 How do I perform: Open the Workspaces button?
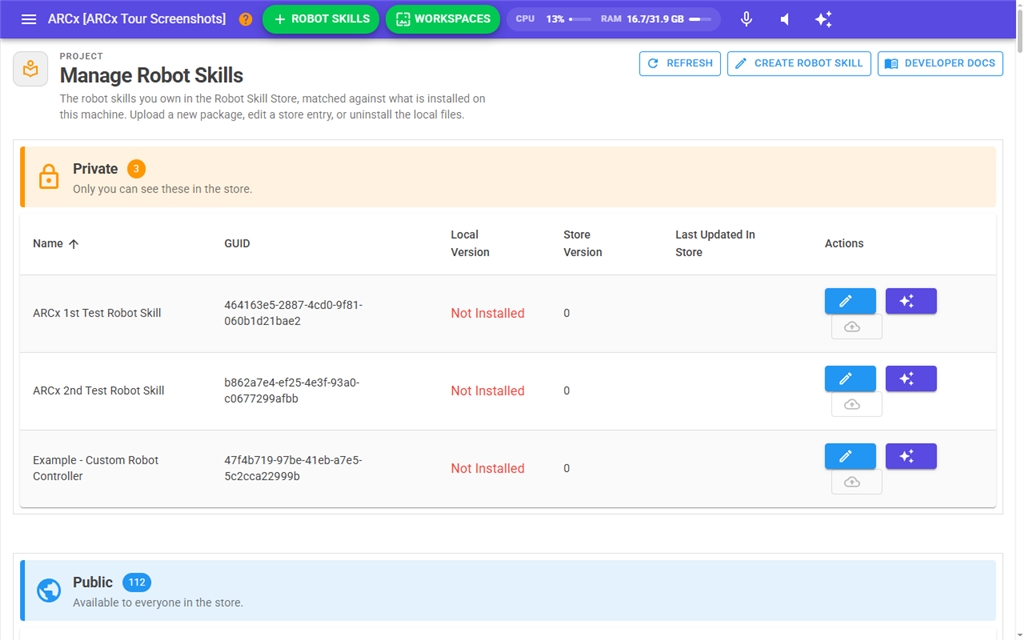point(443,19)
